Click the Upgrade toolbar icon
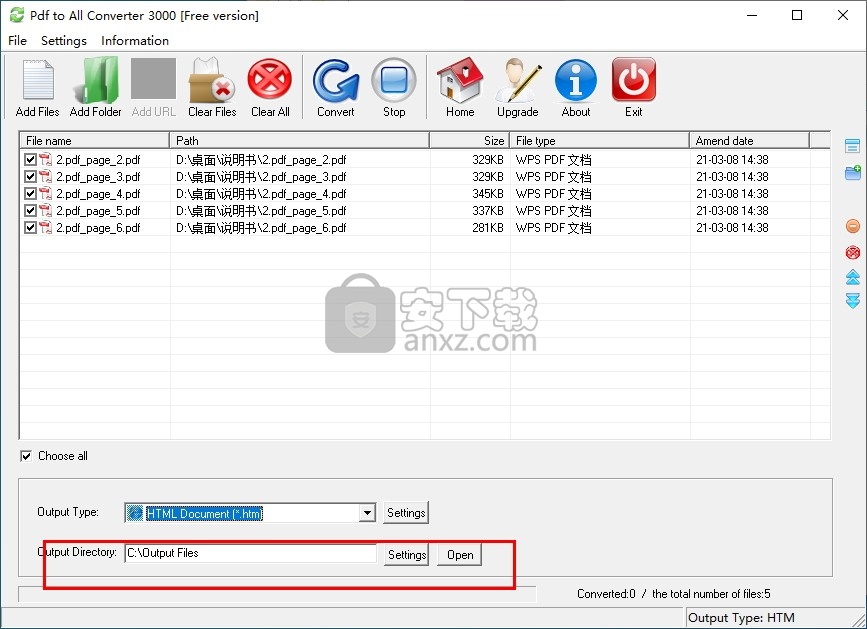 point(518,81)
